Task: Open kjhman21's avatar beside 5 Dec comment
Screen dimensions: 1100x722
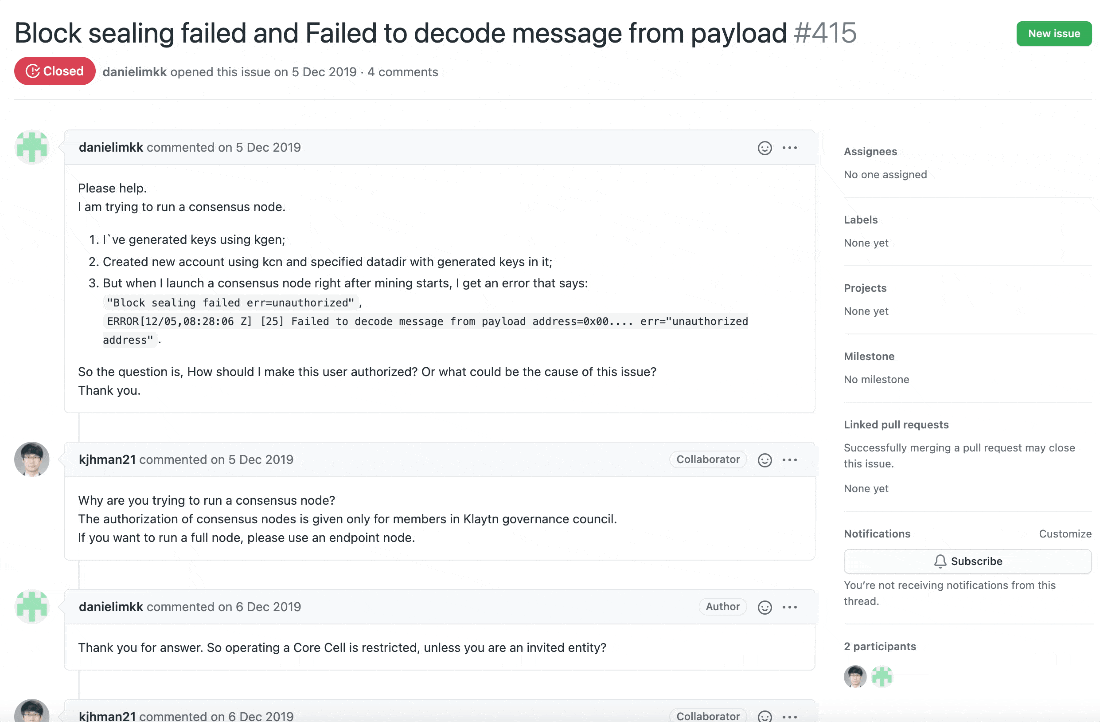Action: tap(32, 460)
